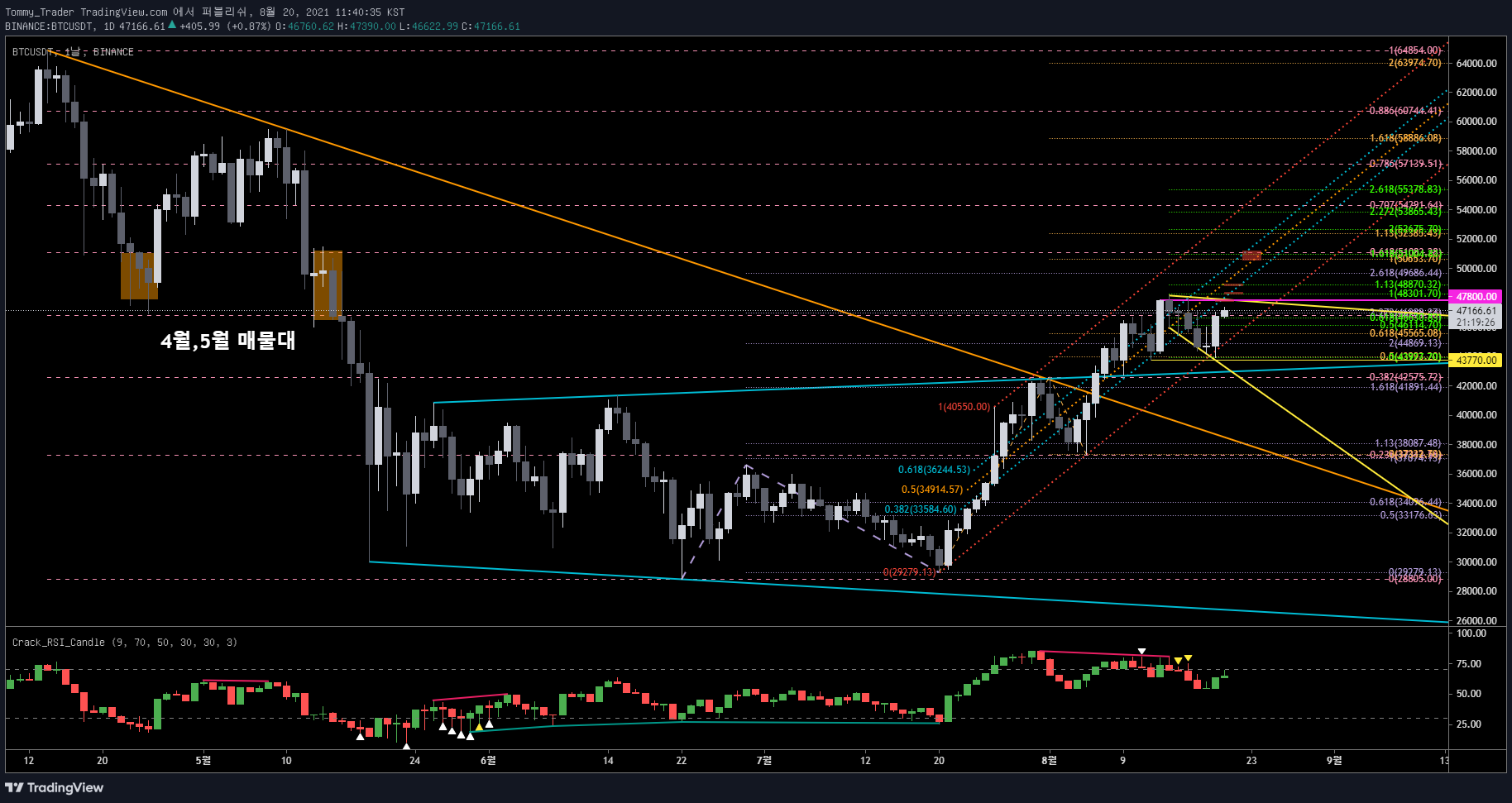Select the blue 0.382(33584.60) channel label
Viewport: 1512px width, 803px height.
point(920,509)
